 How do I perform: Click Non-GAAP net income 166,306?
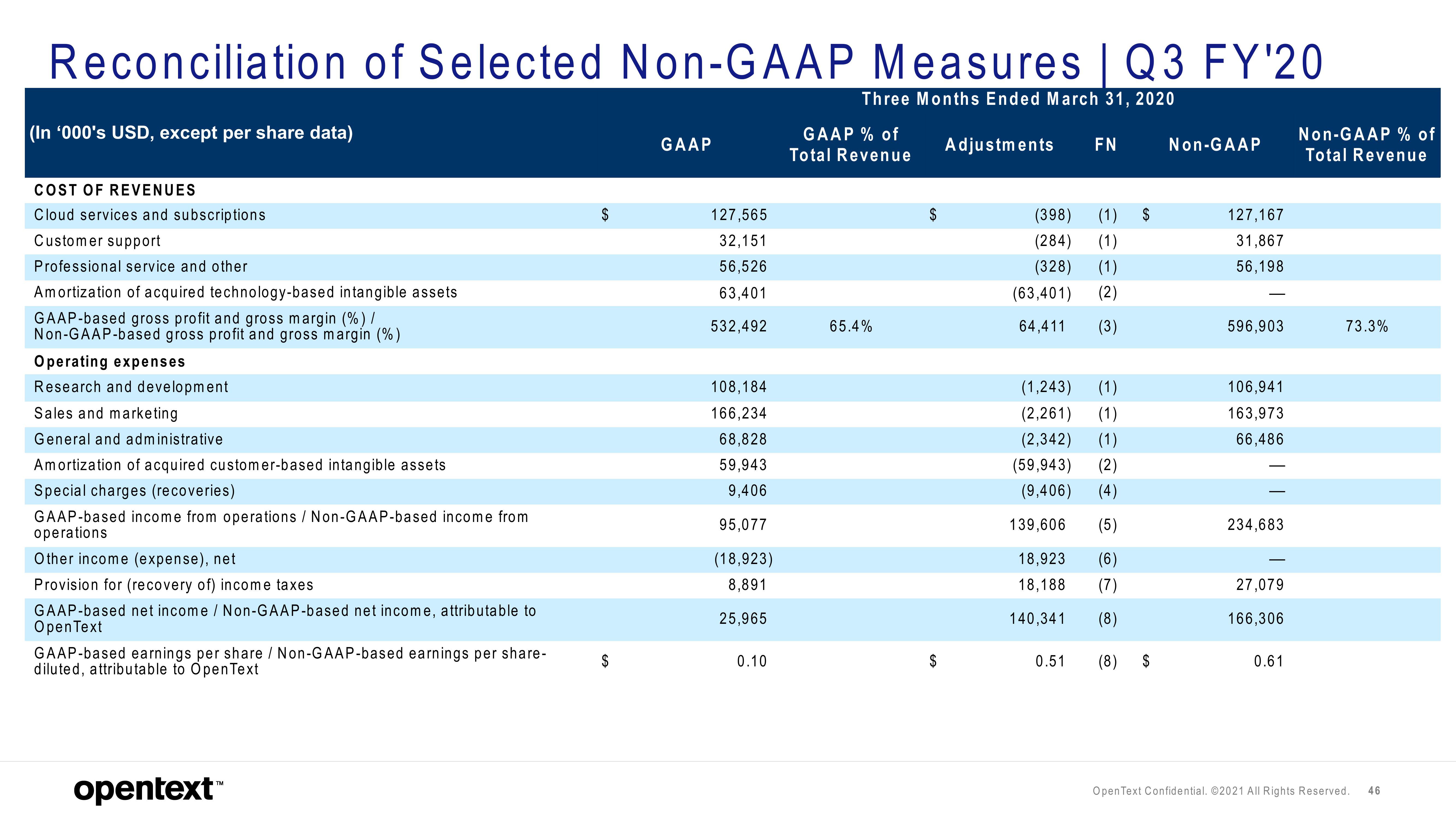coord(1255,618)
